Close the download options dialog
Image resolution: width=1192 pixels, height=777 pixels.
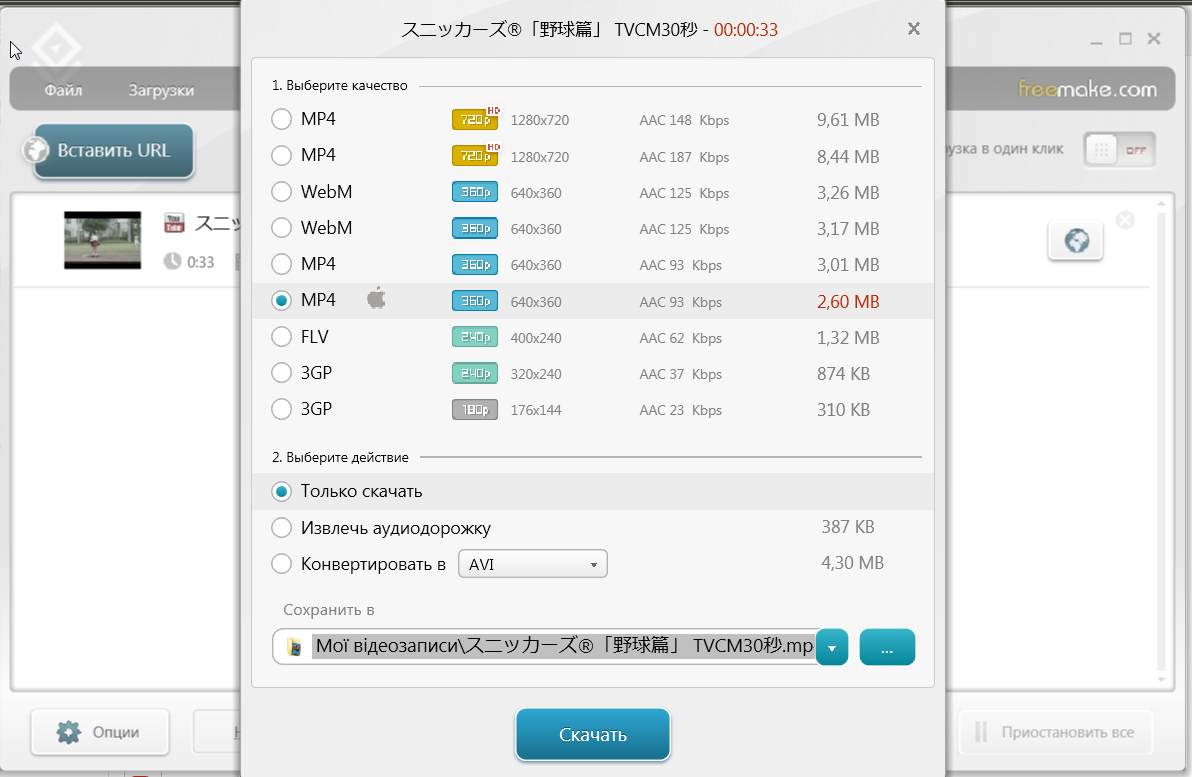(x=914, y=29)
